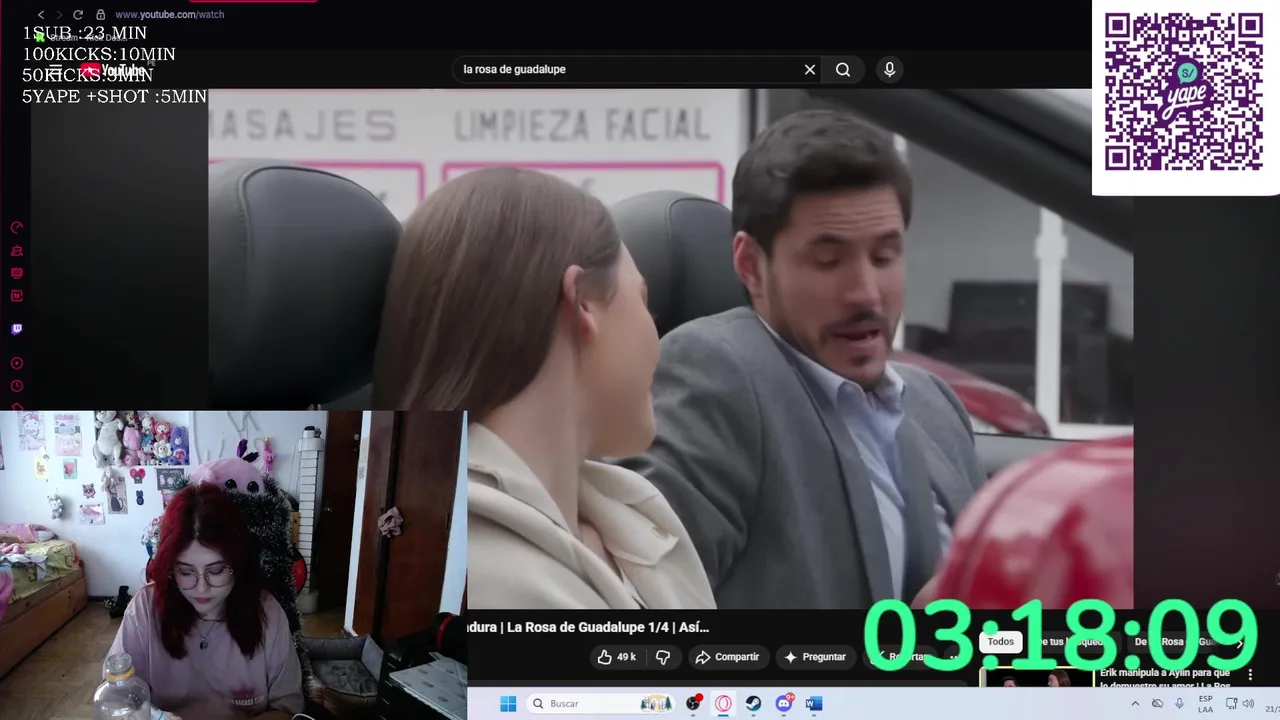Open options for the 'Erik manipula a Aylin' video

tap(1249, 675)
